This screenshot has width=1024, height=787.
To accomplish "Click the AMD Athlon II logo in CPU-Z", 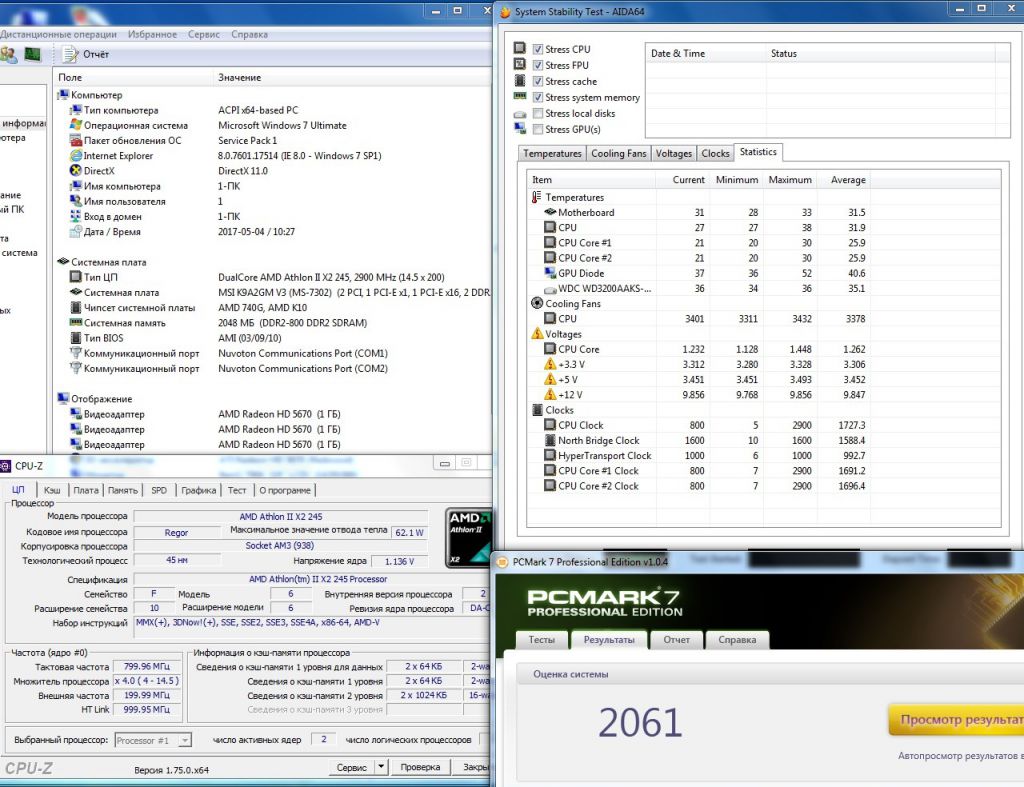I will (468, 538).
